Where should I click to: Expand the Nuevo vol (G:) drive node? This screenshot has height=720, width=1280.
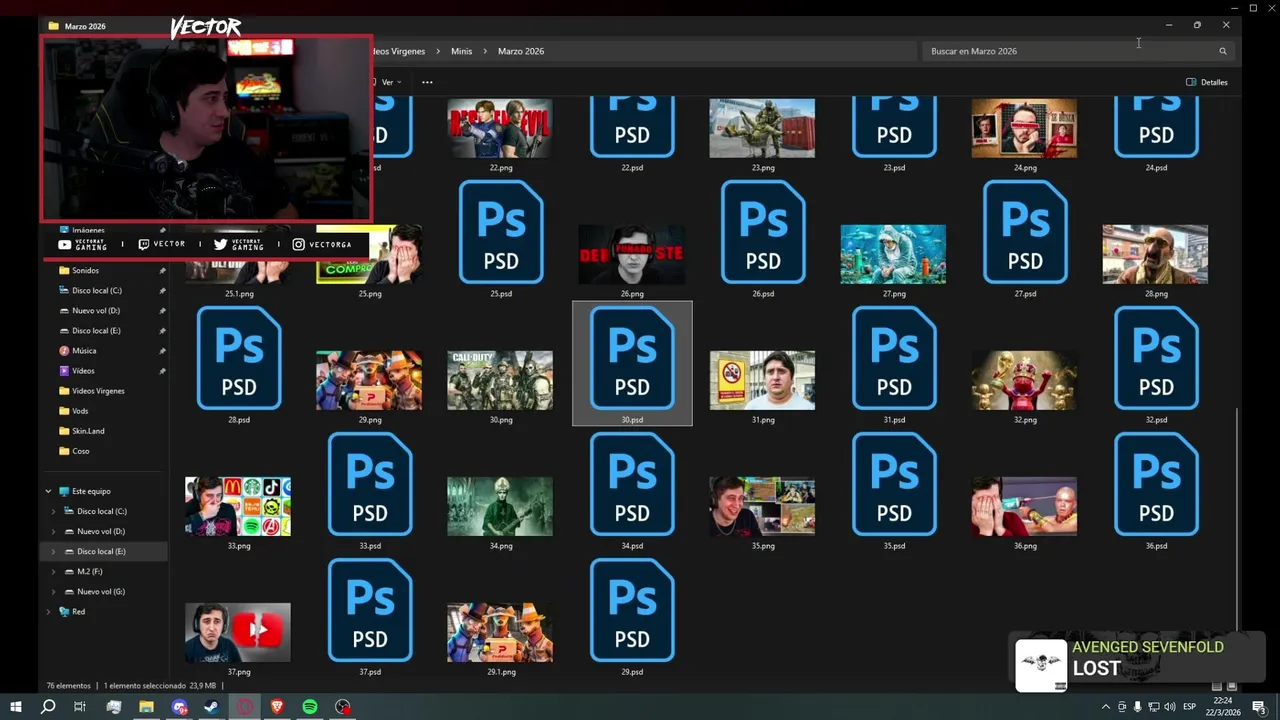pyautogui.click(x=54, y=591)
